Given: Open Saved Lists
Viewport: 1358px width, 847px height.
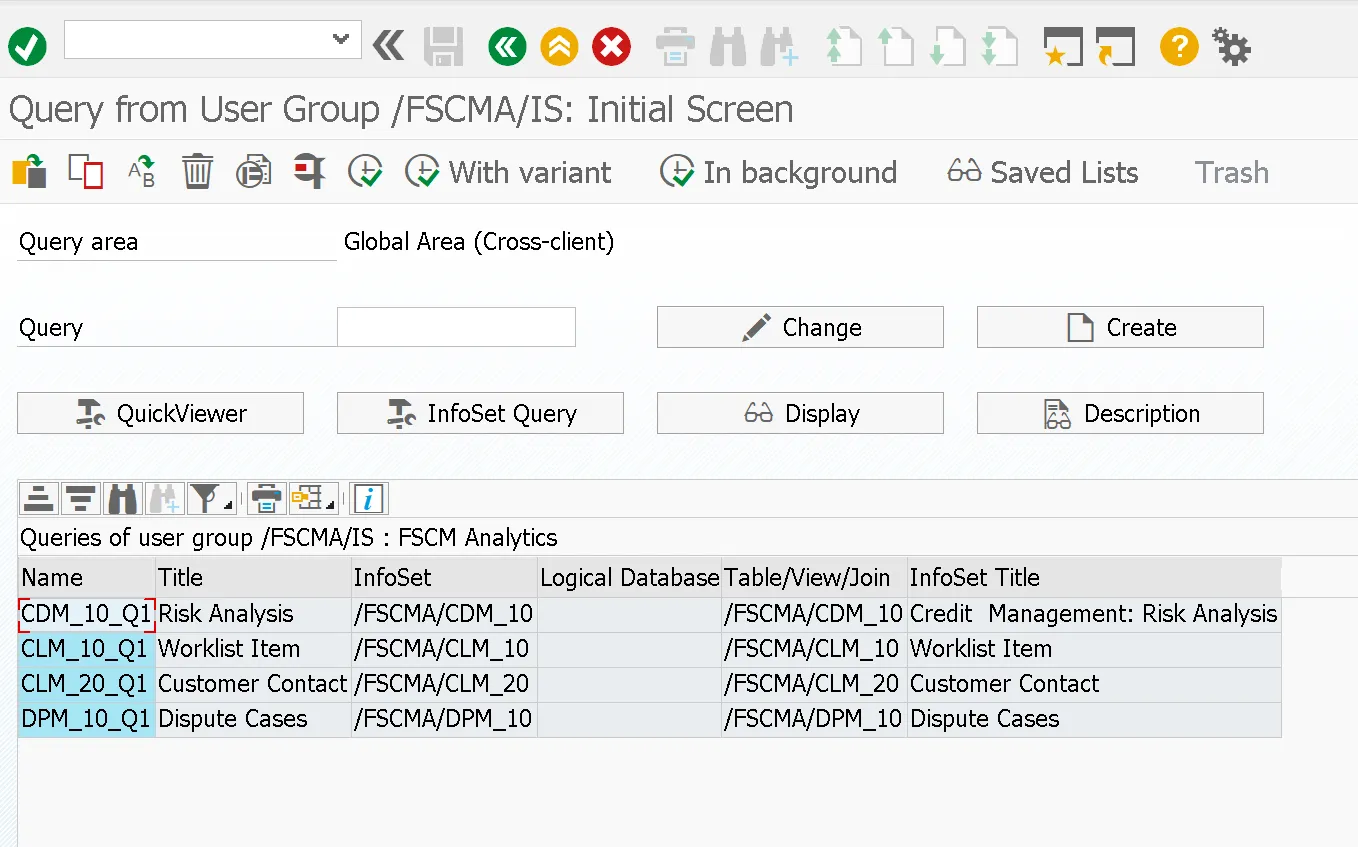Looking at the screenshot, I should click(1043, 172).
